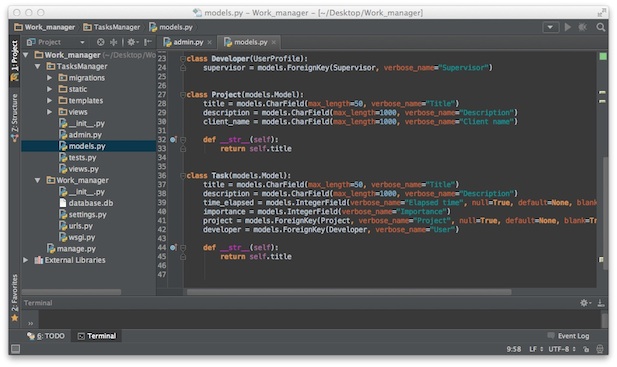The width and height of the screenshot is (617, 367).
Task: Open the Structure side tab
Action: tap(15, 117)
